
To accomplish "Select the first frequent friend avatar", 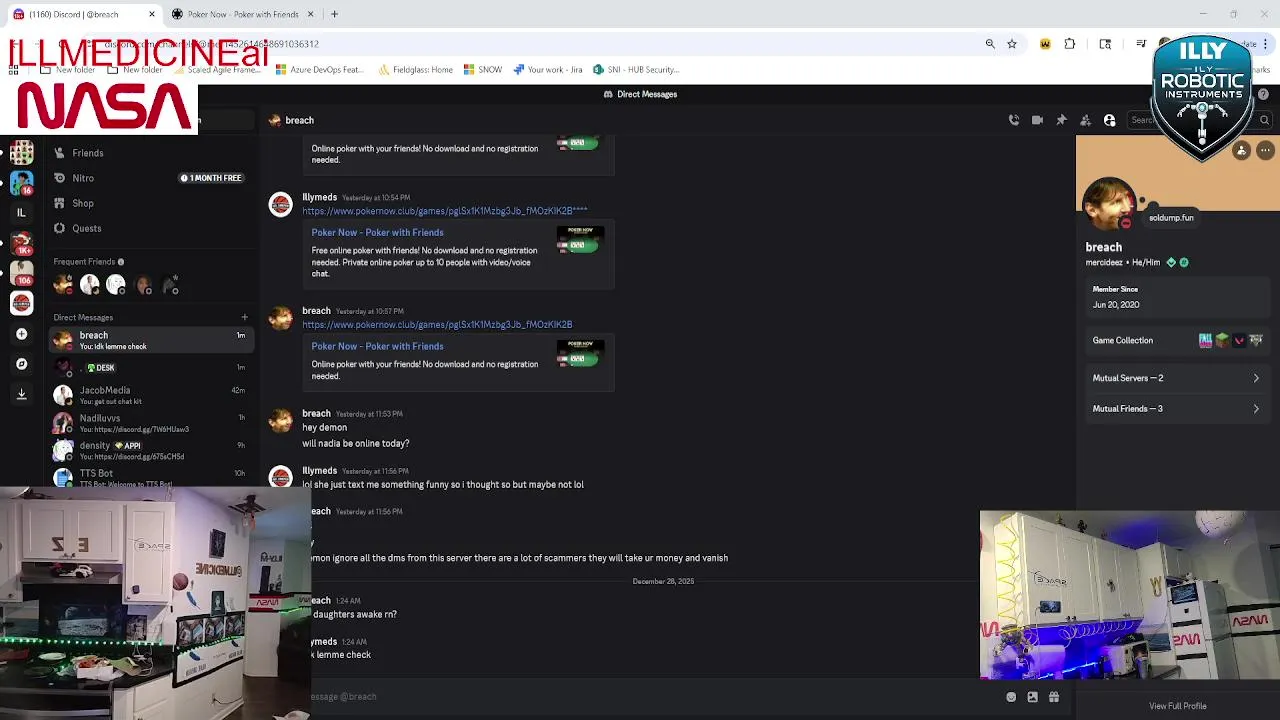I will (x=64, y=286).
